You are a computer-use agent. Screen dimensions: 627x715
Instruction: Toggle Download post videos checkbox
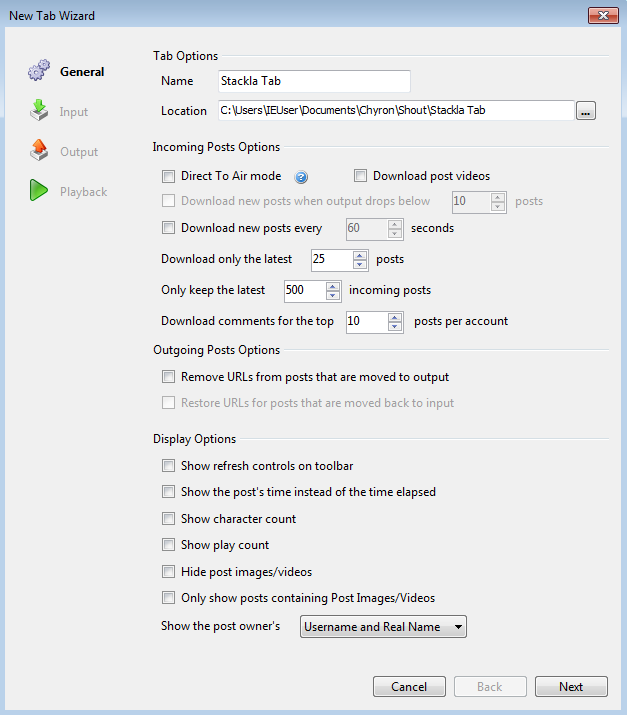(x=361, y=176)
